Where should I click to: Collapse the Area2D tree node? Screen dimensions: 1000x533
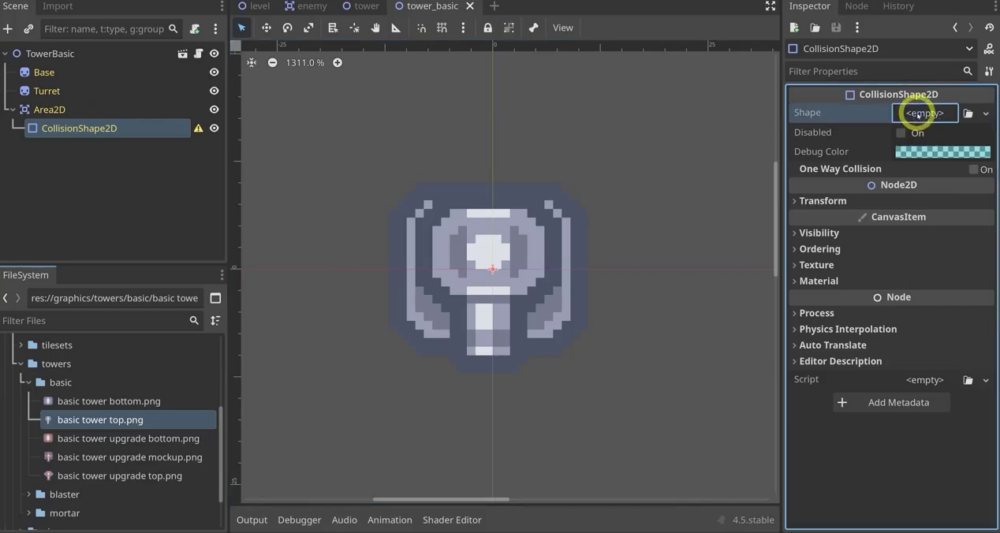[x=13, y=110]
